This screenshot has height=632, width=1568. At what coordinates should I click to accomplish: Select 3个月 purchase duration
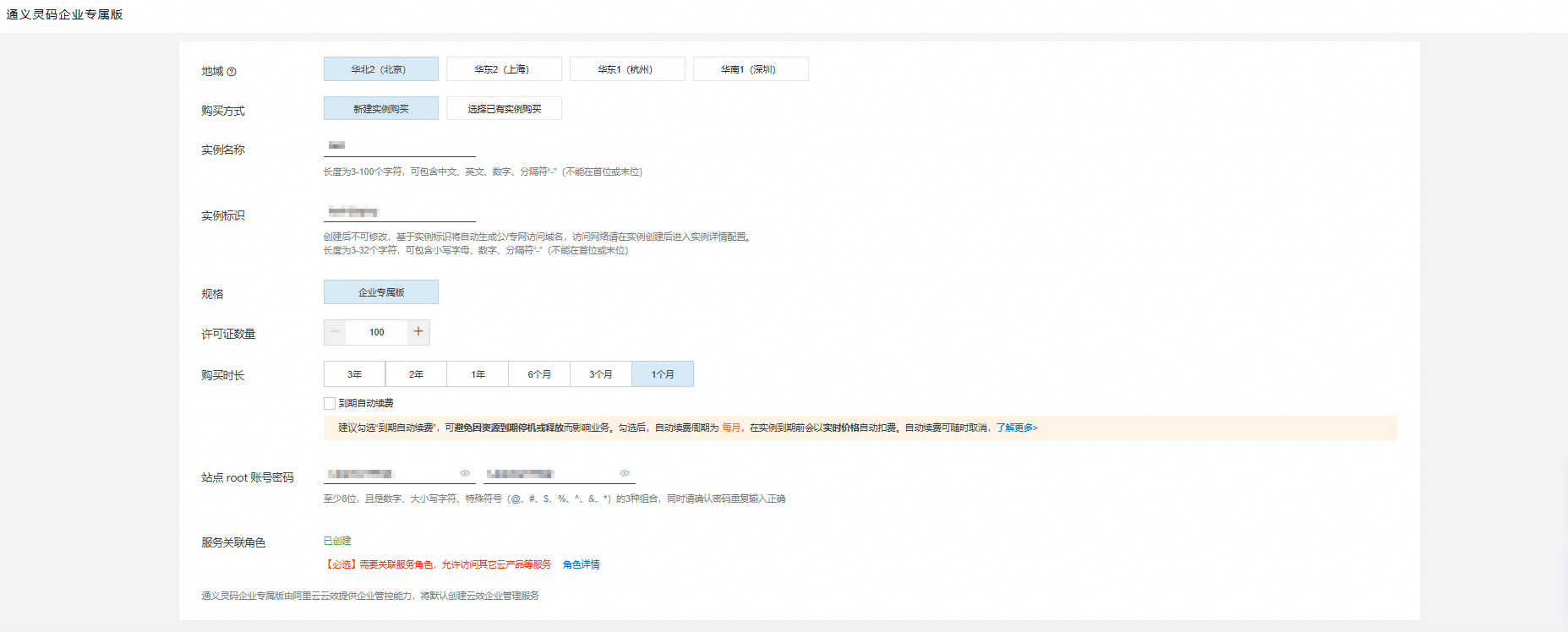pyautogui.click(x=601, y=374)
